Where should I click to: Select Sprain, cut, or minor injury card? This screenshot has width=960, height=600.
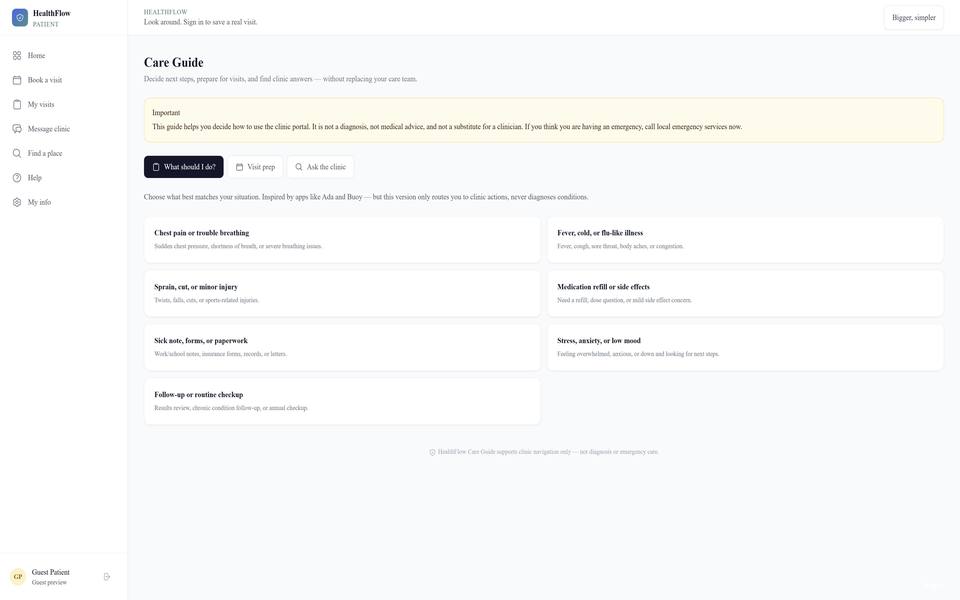click(342, 293)
